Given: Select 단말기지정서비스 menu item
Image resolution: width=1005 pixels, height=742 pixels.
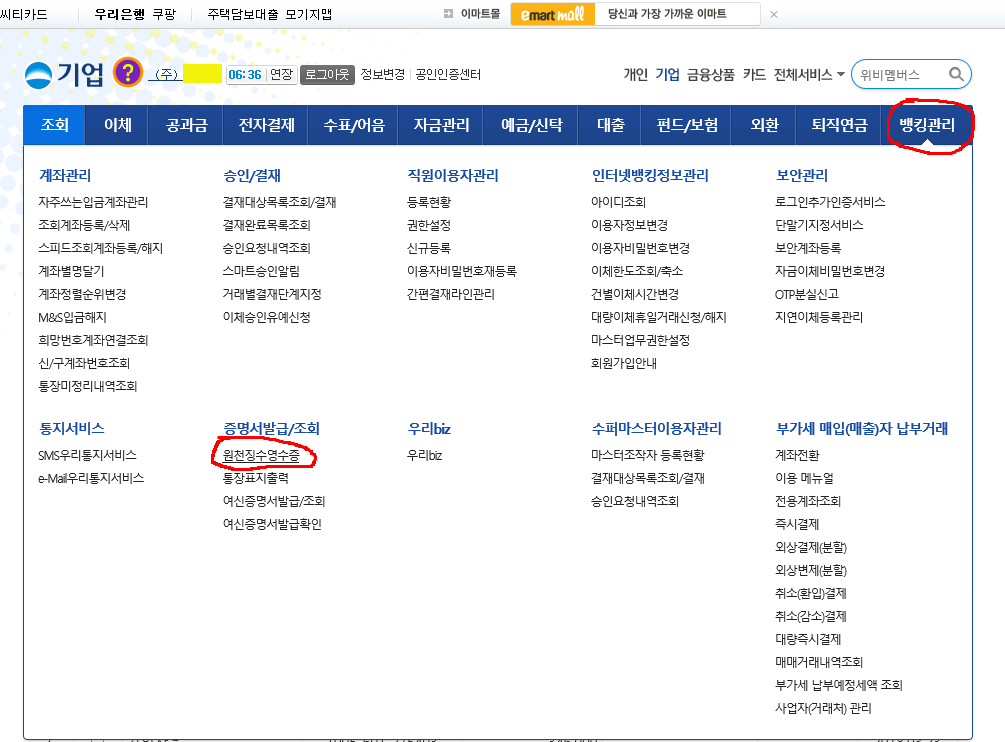Looking at the screenshot, I should click(819, 226).
